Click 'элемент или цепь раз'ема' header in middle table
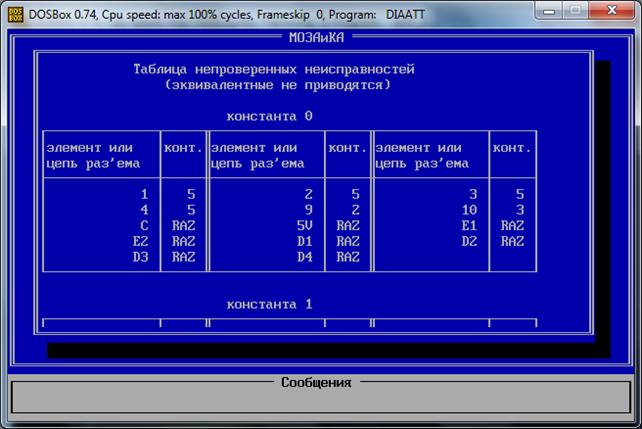 pyautogui.click(x=258, y=156)
